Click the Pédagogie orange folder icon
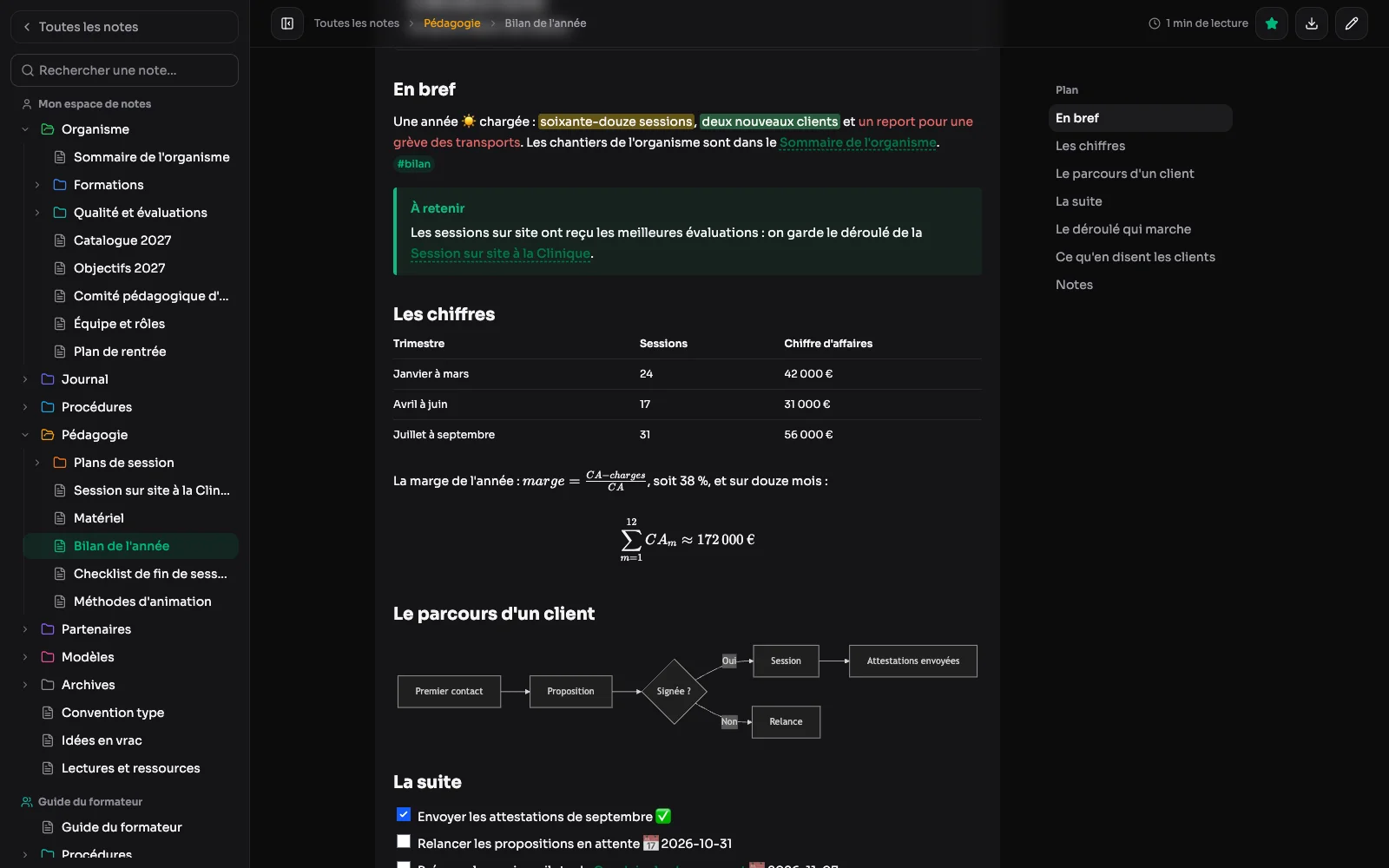Viewport: 1389px width, 868px height. pyautogui.click(x=48, y=435)
